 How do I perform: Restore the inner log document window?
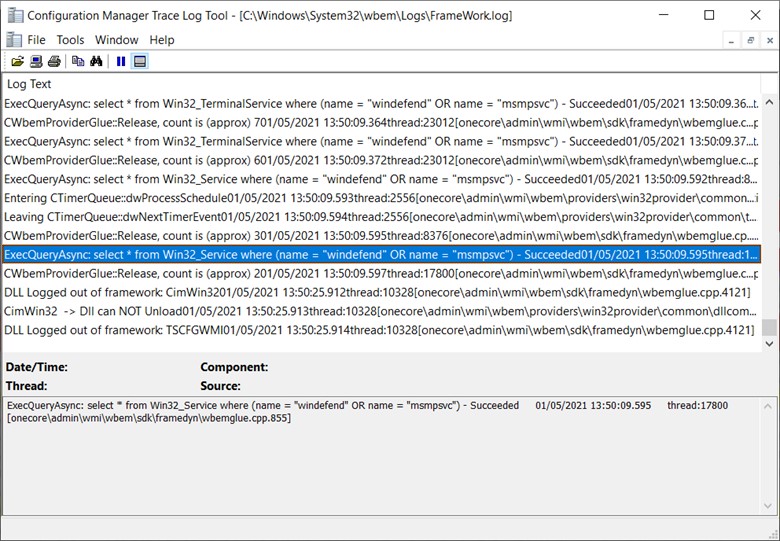pos(751,40)
